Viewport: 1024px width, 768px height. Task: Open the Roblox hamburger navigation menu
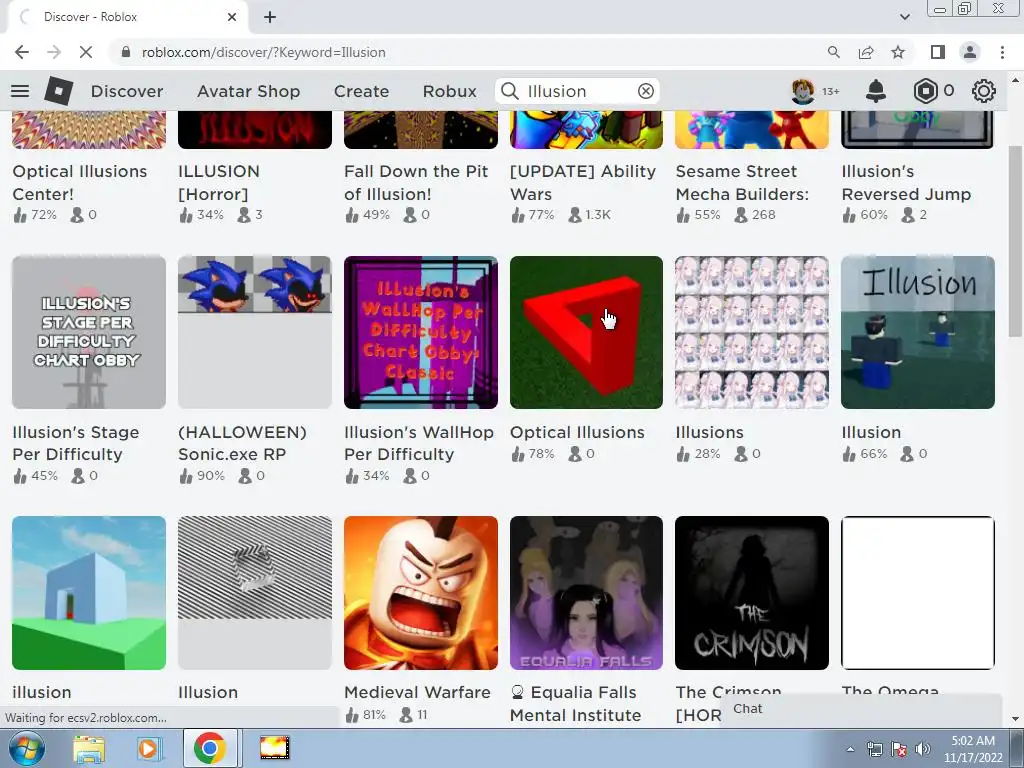tap(20, 91)
